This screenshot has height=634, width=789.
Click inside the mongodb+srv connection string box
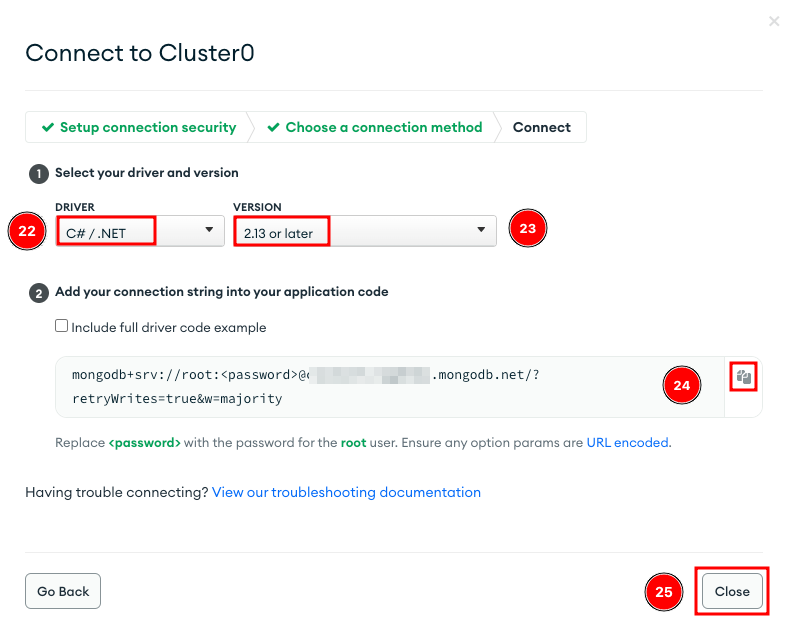390,387
